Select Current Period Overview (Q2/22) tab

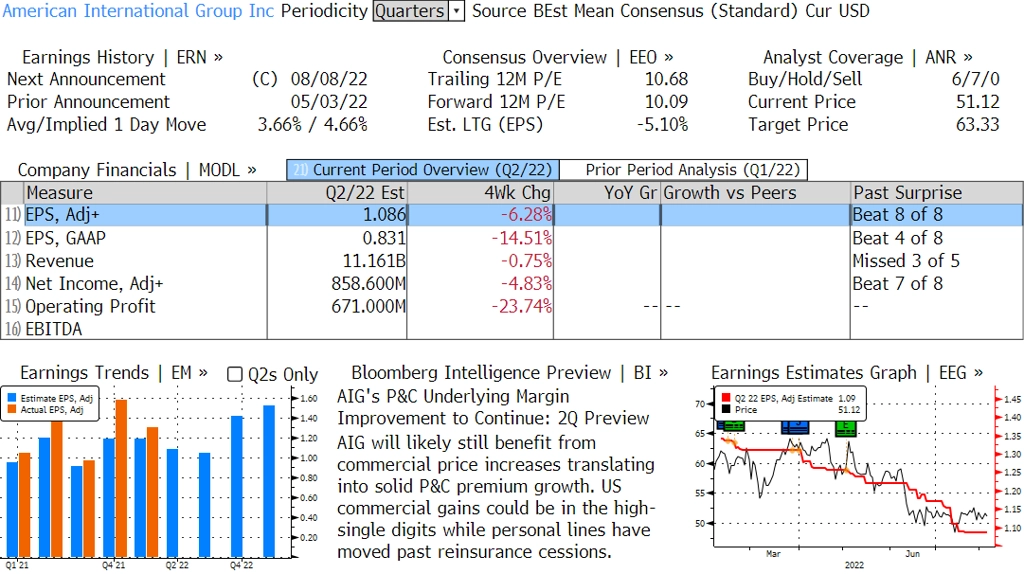click(x=423, y=170)
